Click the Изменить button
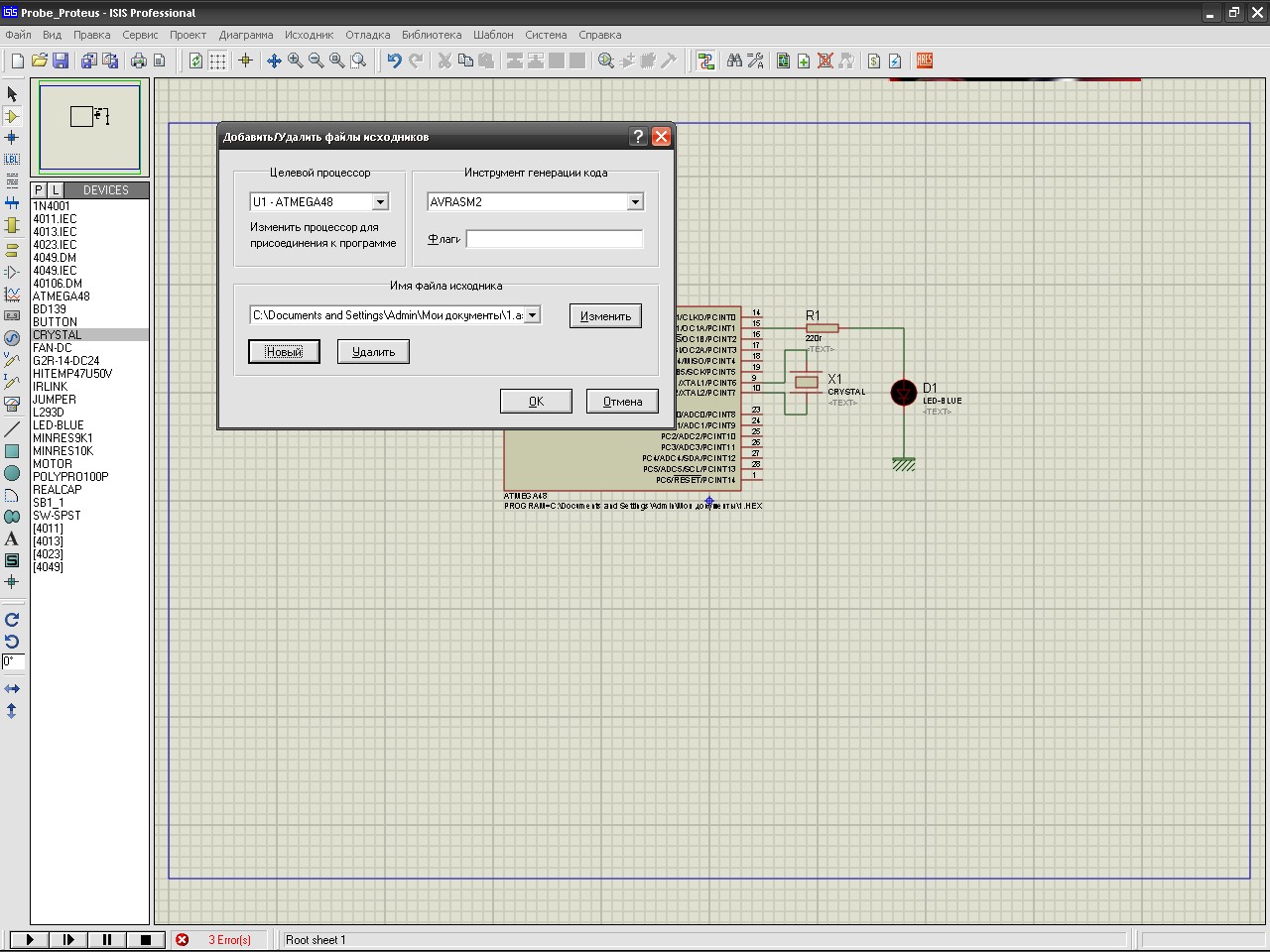The height and width of the screenshot is (952, 1270). point(605,316)
